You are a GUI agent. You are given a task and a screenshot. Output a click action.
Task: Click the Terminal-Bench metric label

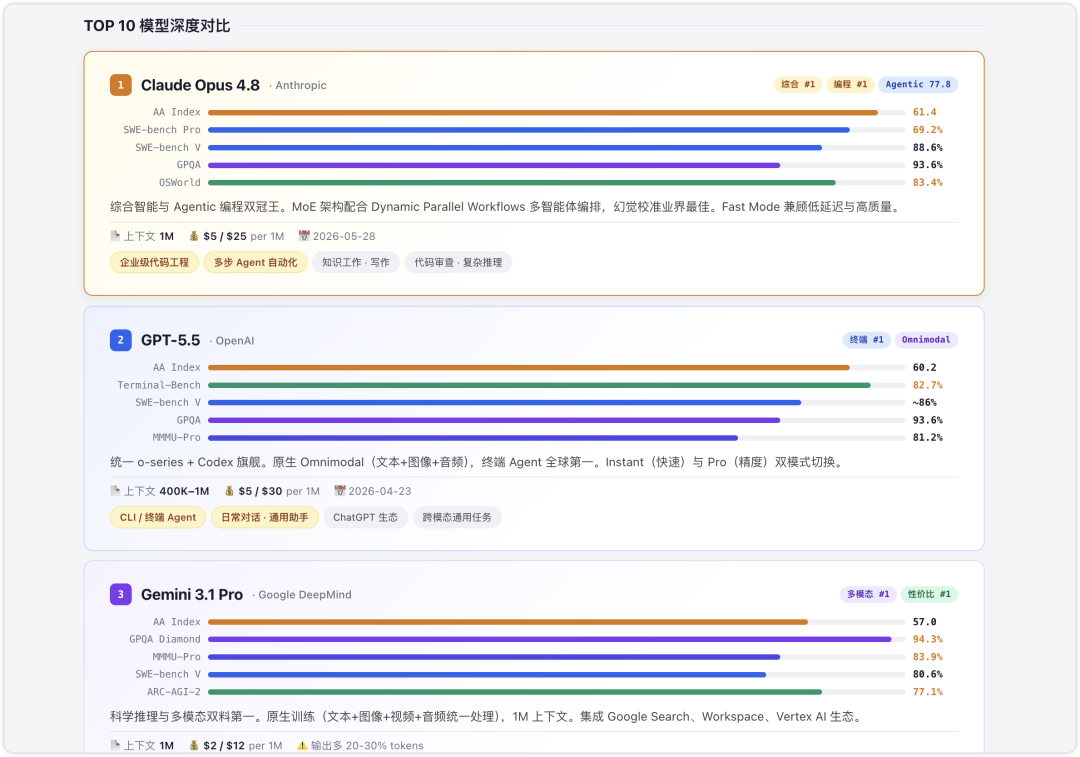[x=159, y=385]
